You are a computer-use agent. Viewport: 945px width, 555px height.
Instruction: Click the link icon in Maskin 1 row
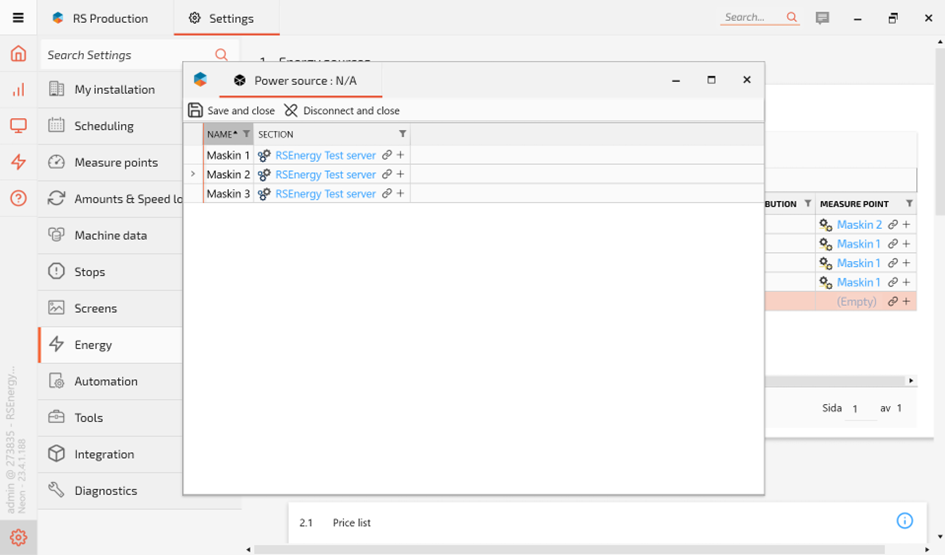(387, 156)
